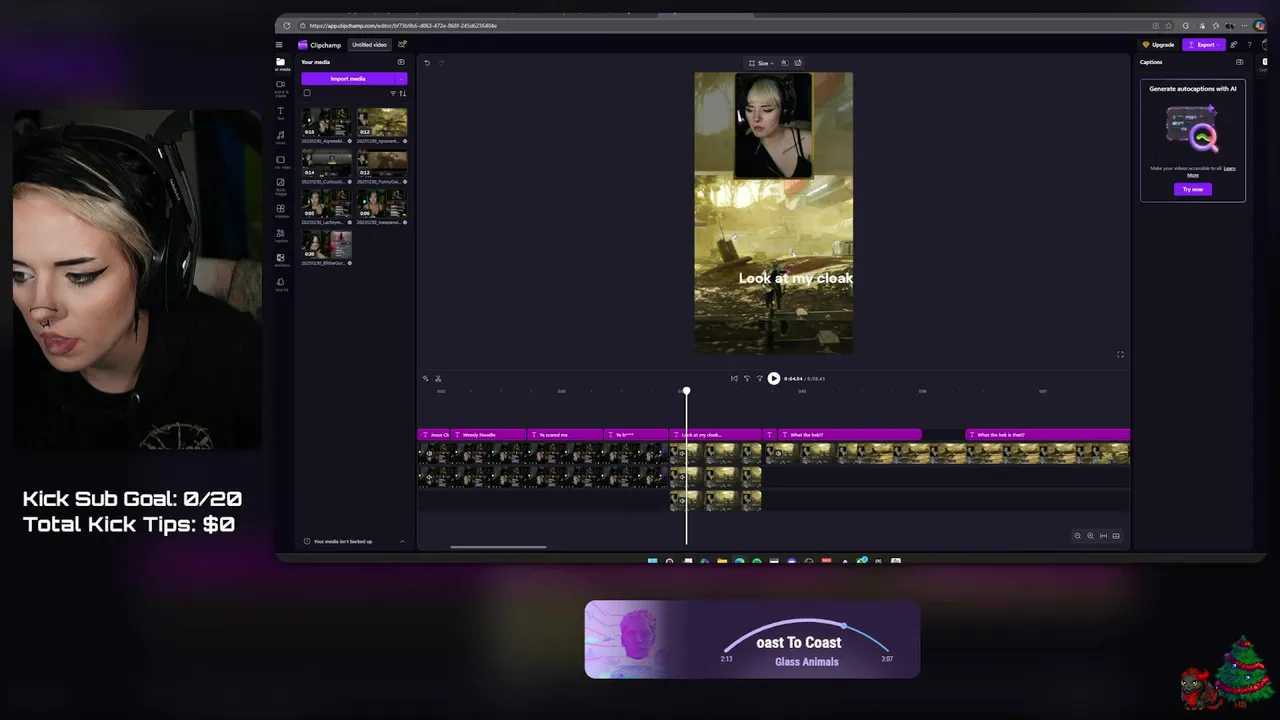Viewport: 1280px width, 720px height.
Task: Fit timeline to screen icon
Action: point(1103,536)
